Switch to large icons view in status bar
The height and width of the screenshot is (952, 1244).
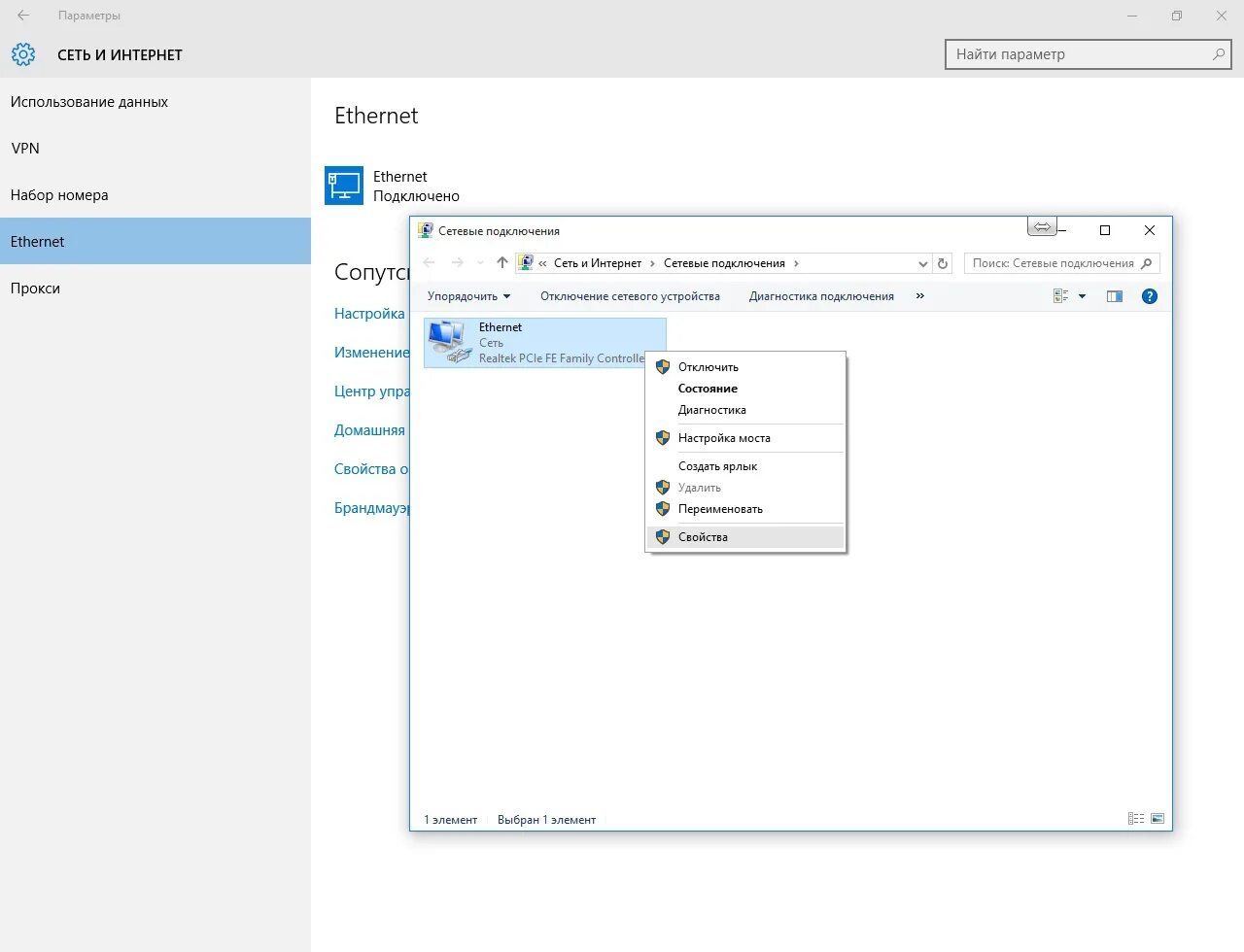(x=1158, y=819)
